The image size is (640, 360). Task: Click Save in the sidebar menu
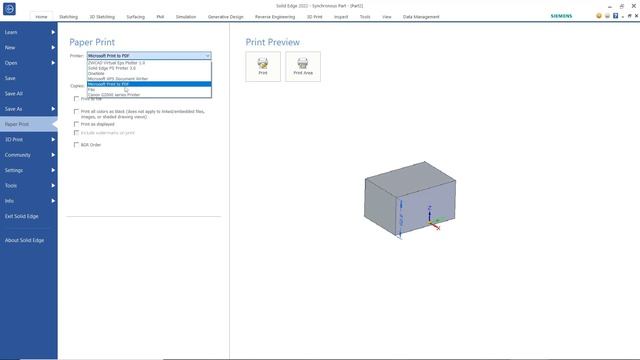click(29, 78)
